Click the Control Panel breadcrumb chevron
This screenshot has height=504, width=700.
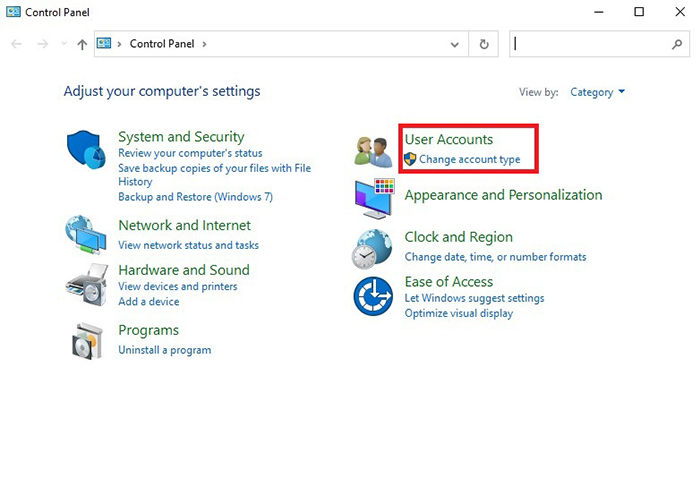click(205, 45)
